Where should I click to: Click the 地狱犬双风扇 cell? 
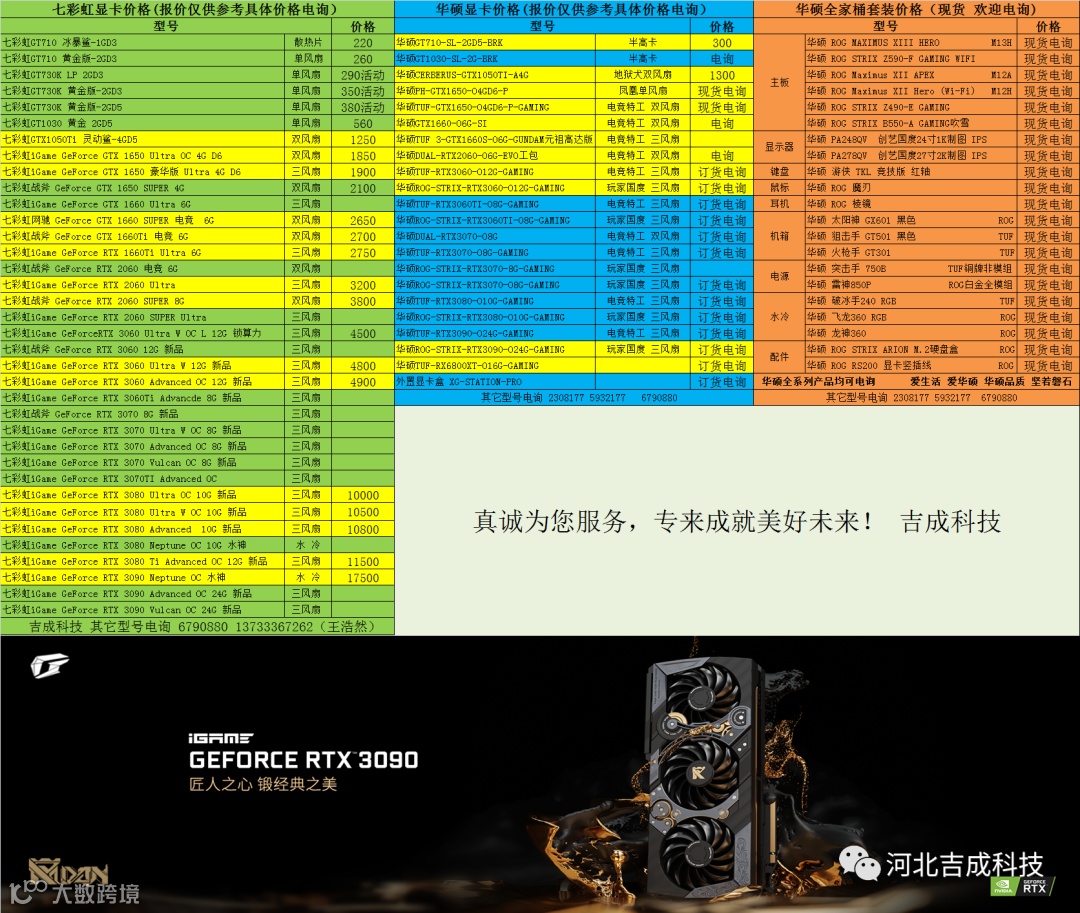point(643,74)
